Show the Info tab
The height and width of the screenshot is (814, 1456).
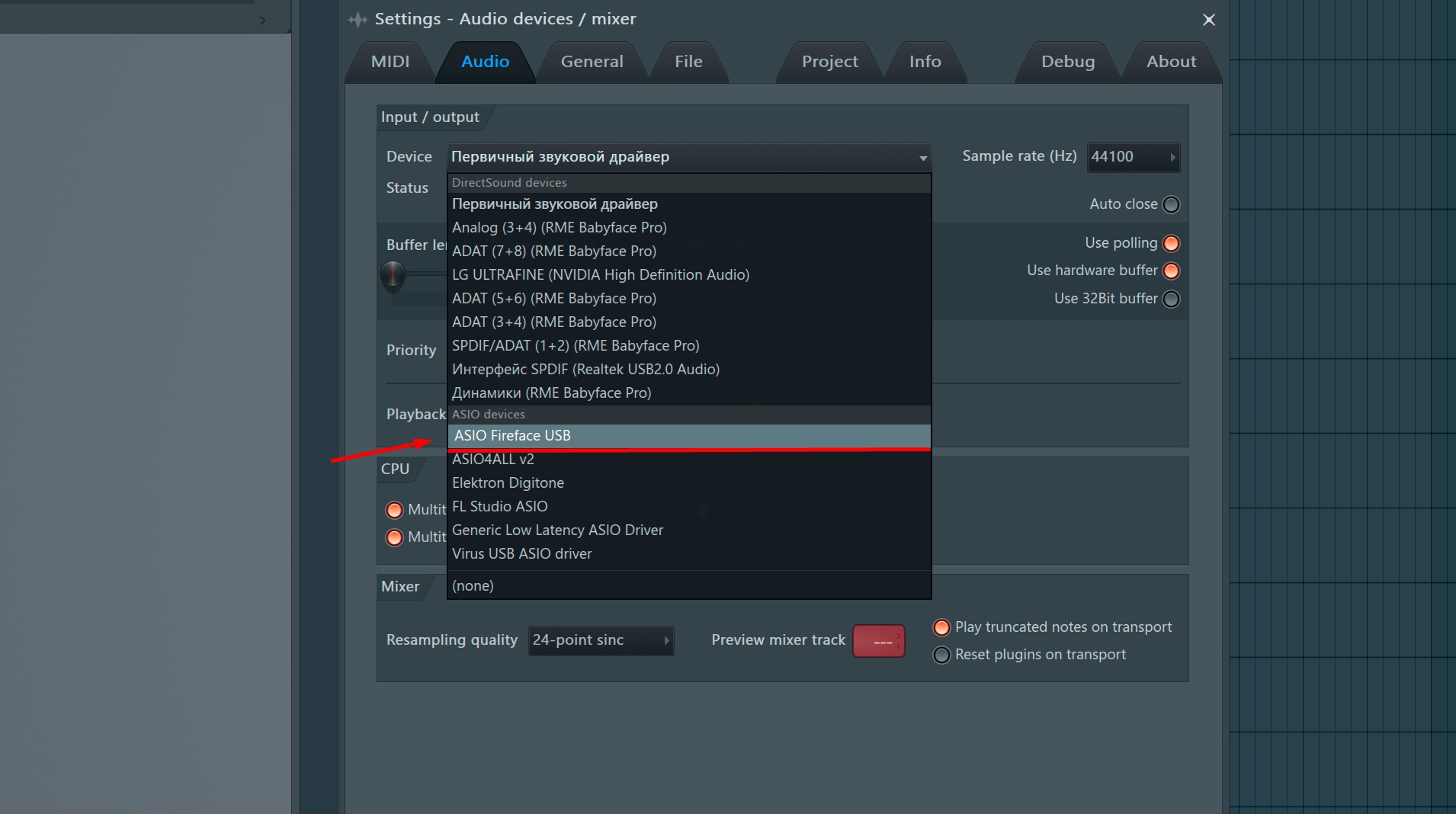coord(925,62)
